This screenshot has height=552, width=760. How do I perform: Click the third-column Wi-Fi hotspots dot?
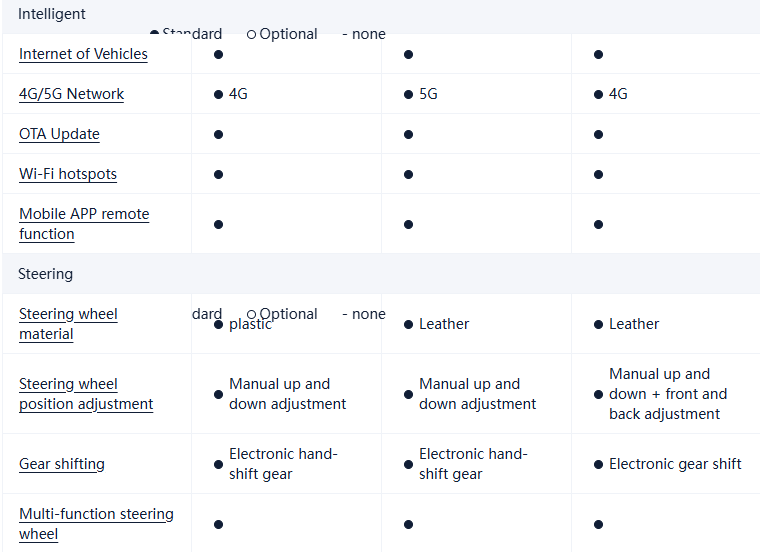tap(598, 174)
